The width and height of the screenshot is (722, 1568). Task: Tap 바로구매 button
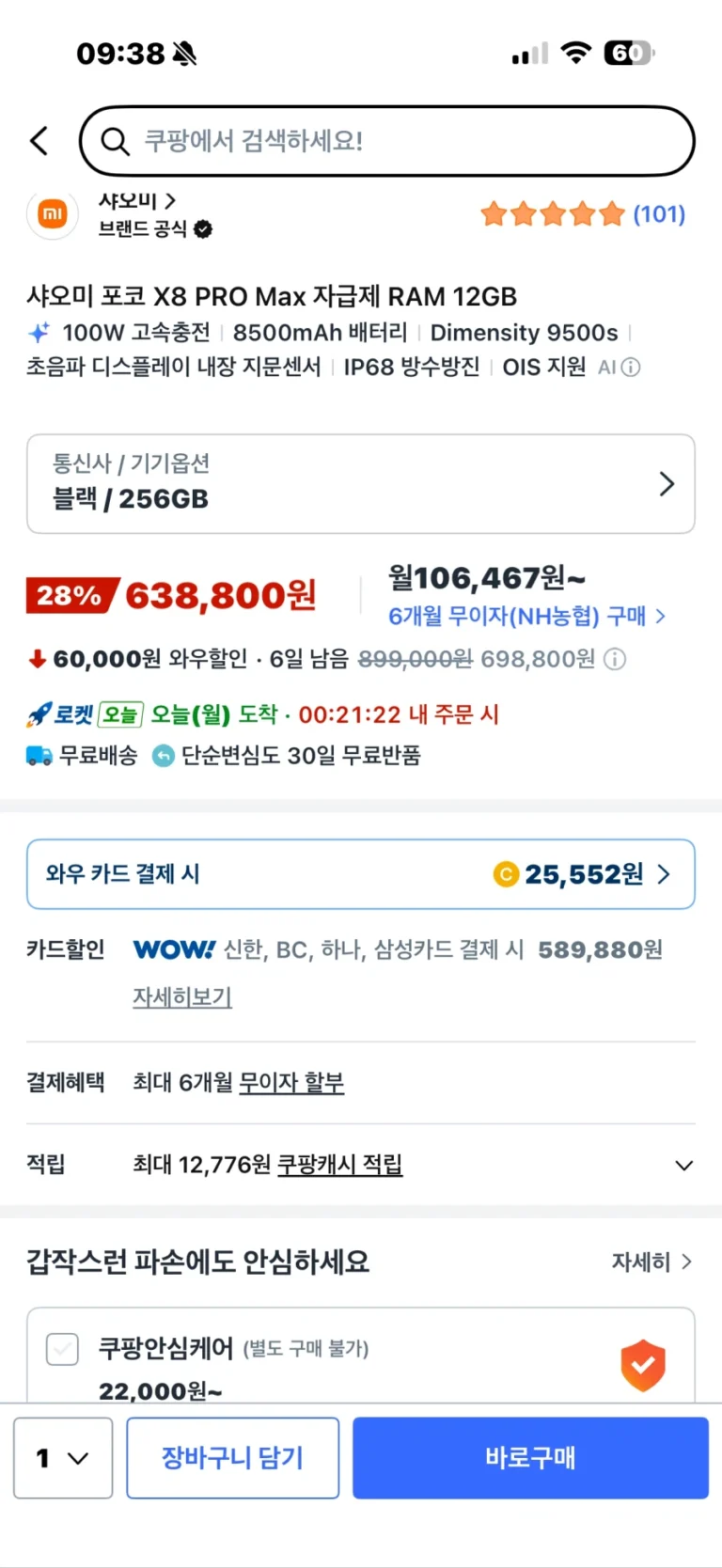pyautogui.click(x=530, y=1458)
